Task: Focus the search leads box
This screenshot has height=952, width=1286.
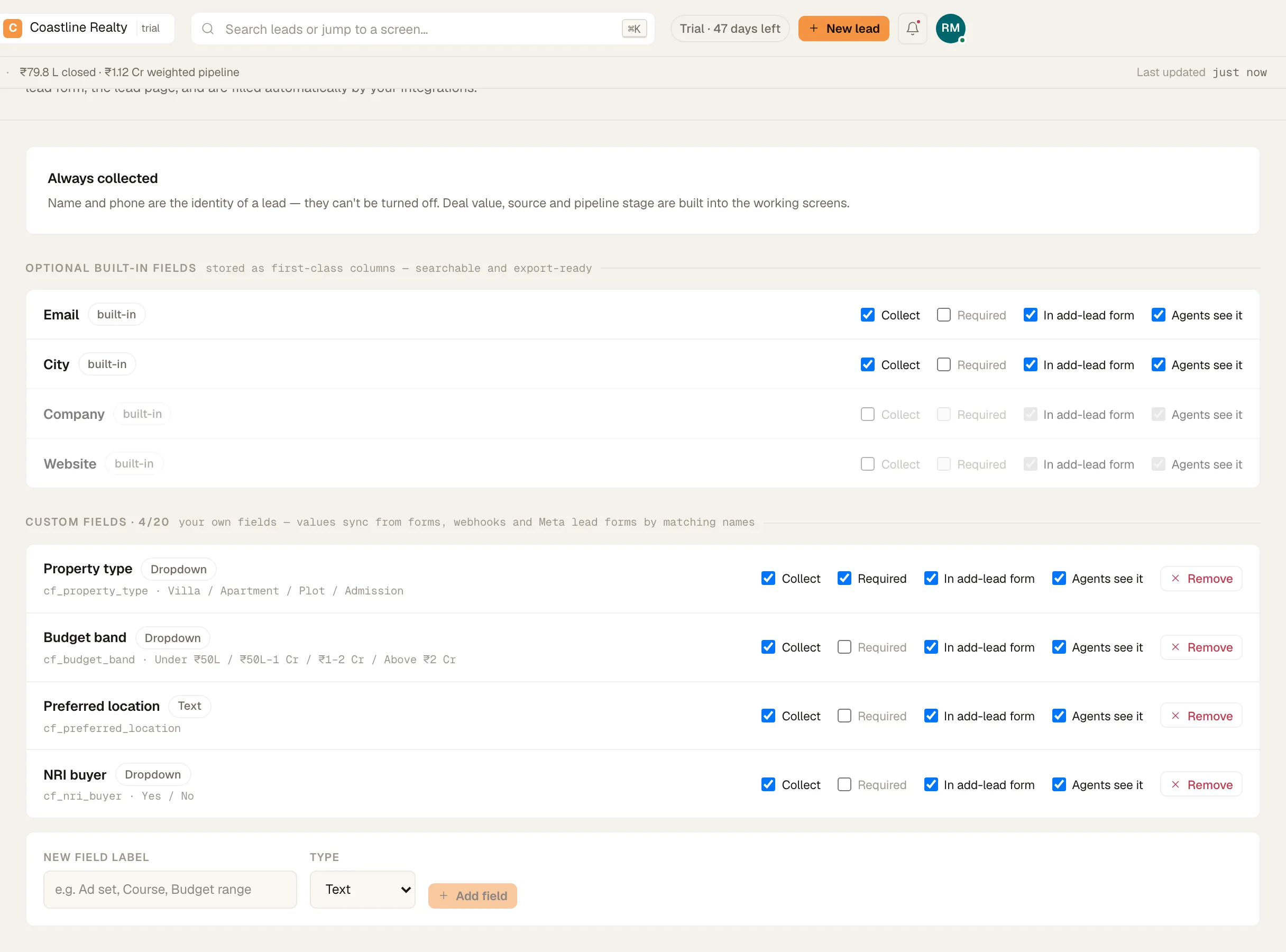Action: (422, 29)
